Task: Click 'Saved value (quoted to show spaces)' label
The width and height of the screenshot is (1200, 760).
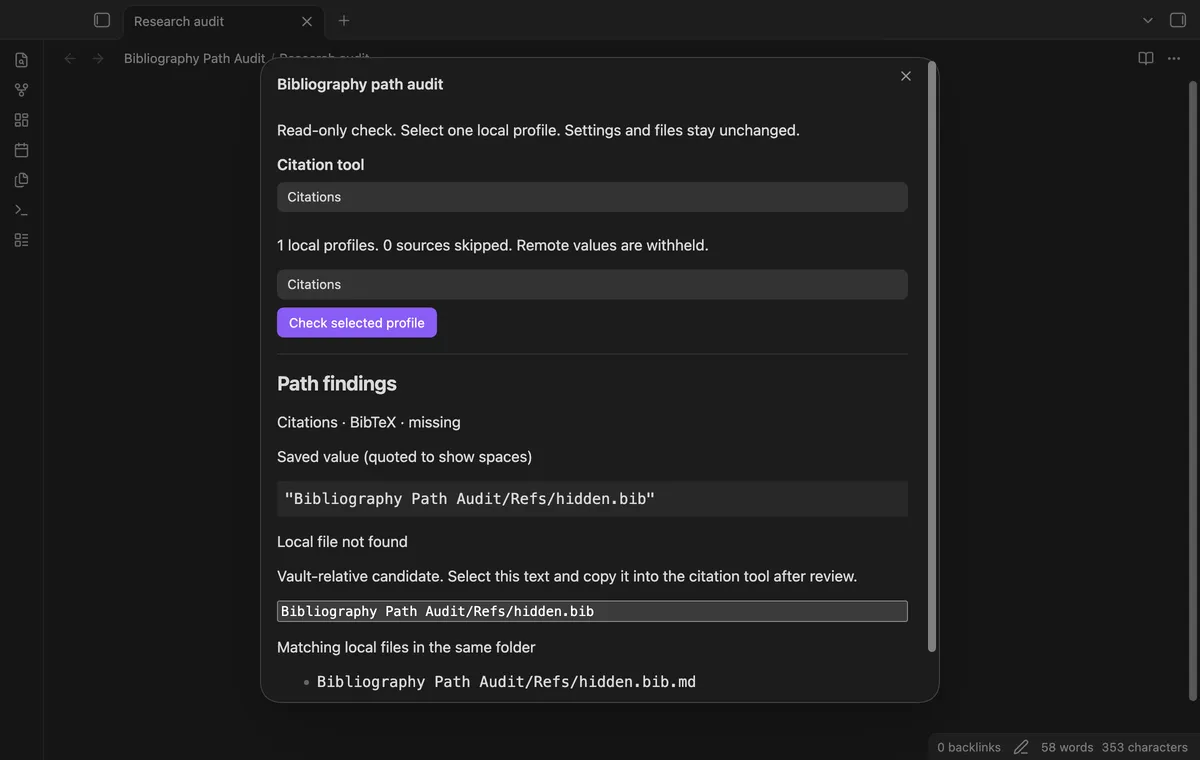Action: pyautogui.click(x=405, y=457)
